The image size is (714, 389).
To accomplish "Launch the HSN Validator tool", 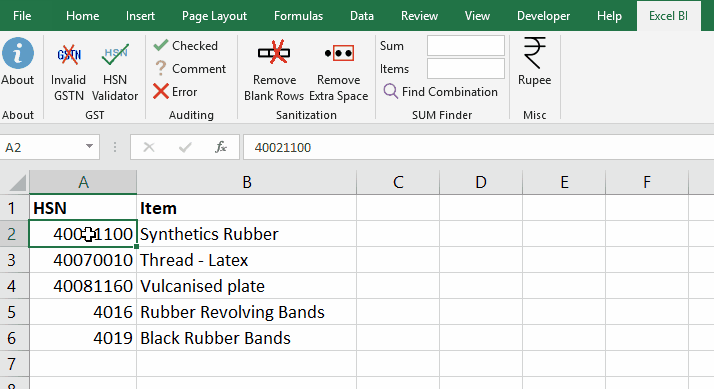I will click(x=115, y=73).
